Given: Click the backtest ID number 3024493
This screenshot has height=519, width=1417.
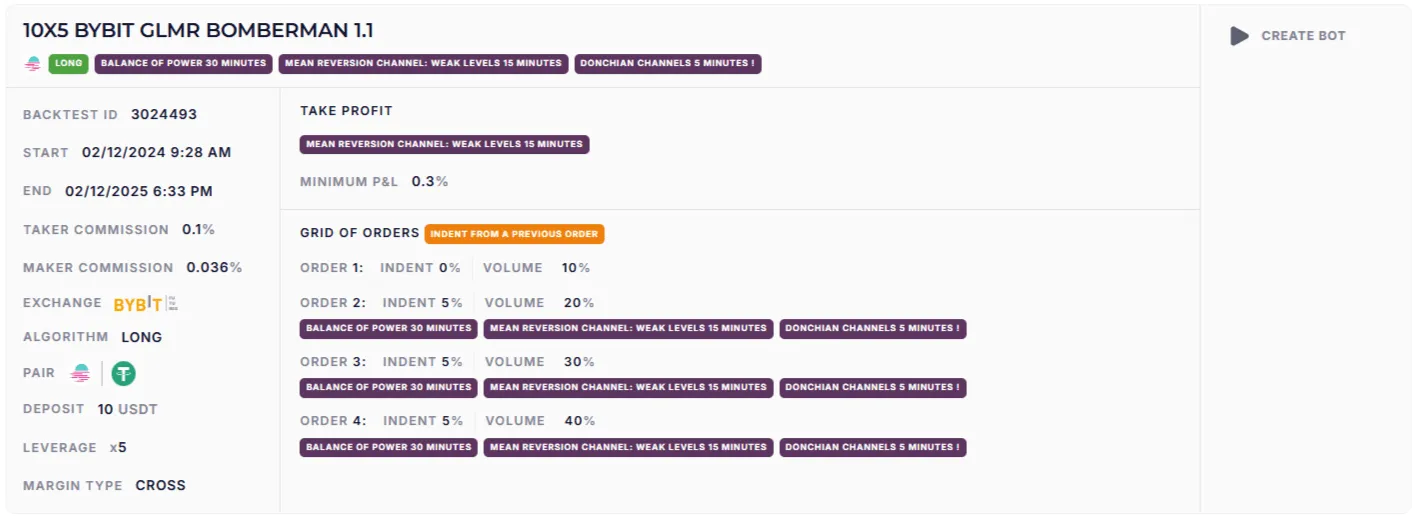Looking at the screenshot, I should pos(164,114).
